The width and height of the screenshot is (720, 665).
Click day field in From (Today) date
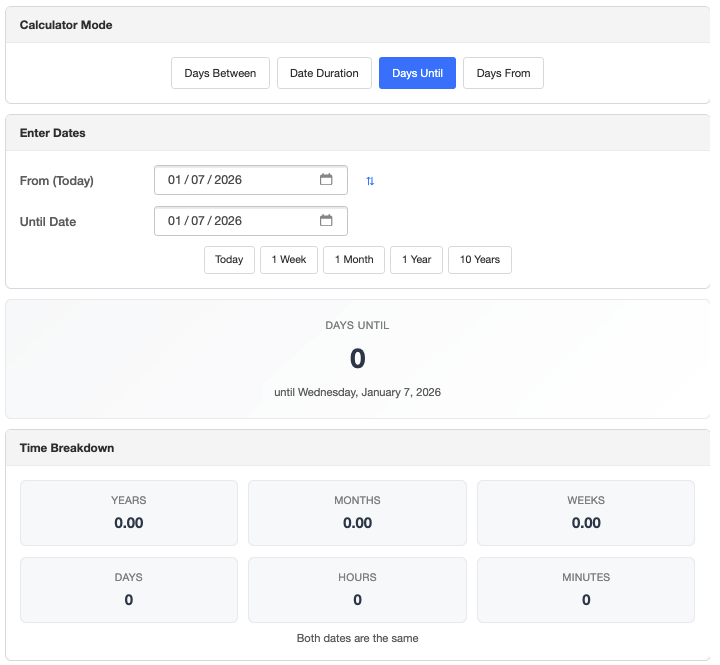click(198, 180)
